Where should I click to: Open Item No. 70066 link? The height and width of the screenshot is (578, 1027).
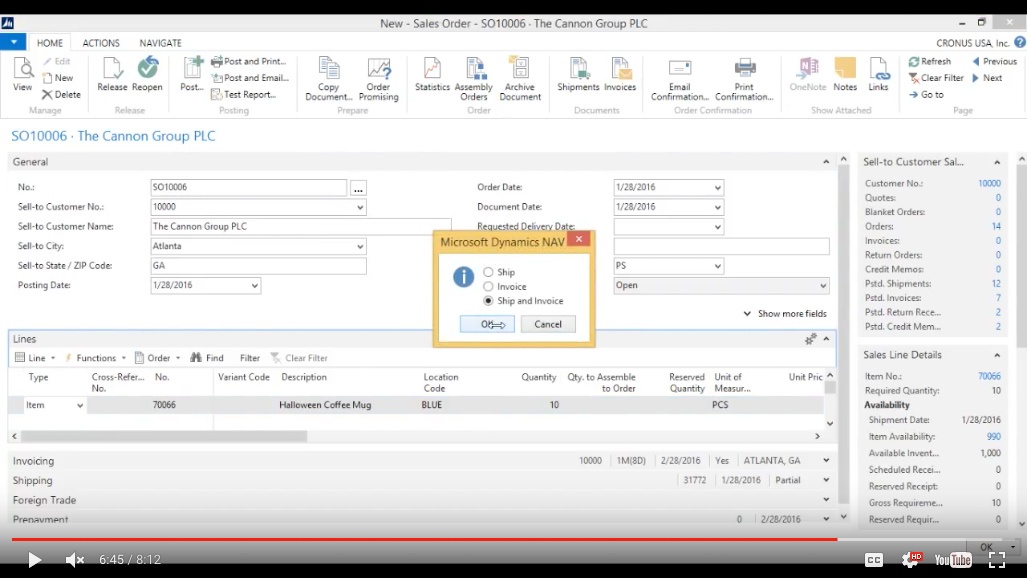tap(989, 376)
